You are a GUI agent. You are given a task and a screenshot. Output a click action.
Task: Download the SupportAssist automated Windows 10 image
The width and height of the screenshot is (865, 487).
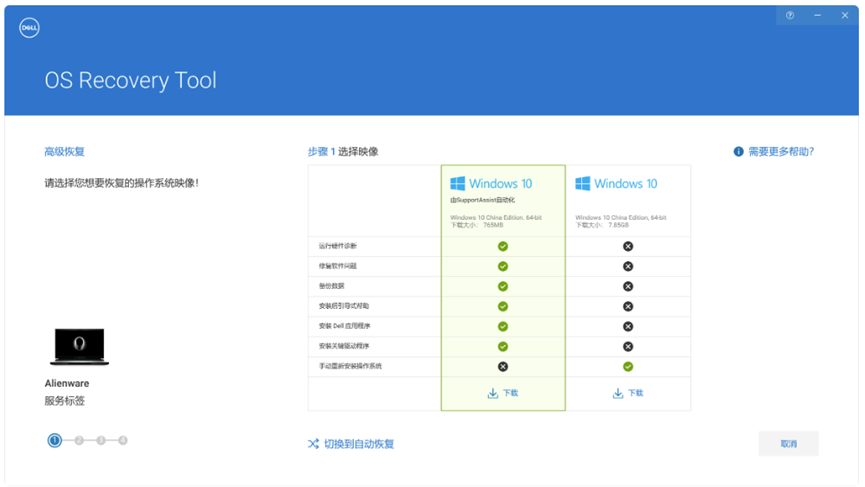point(503,393)
